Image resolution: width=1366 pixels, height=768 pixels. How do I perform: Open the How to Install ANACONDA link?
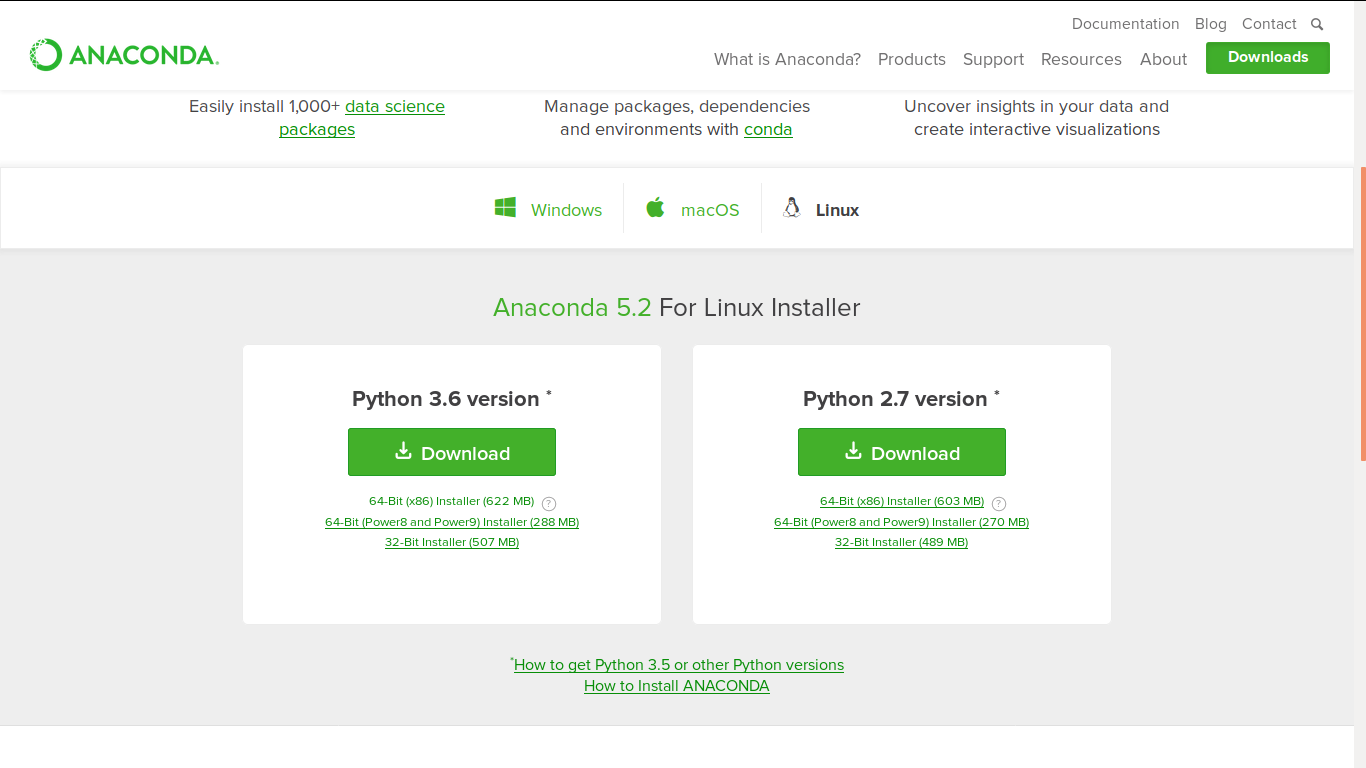[676, 686]
